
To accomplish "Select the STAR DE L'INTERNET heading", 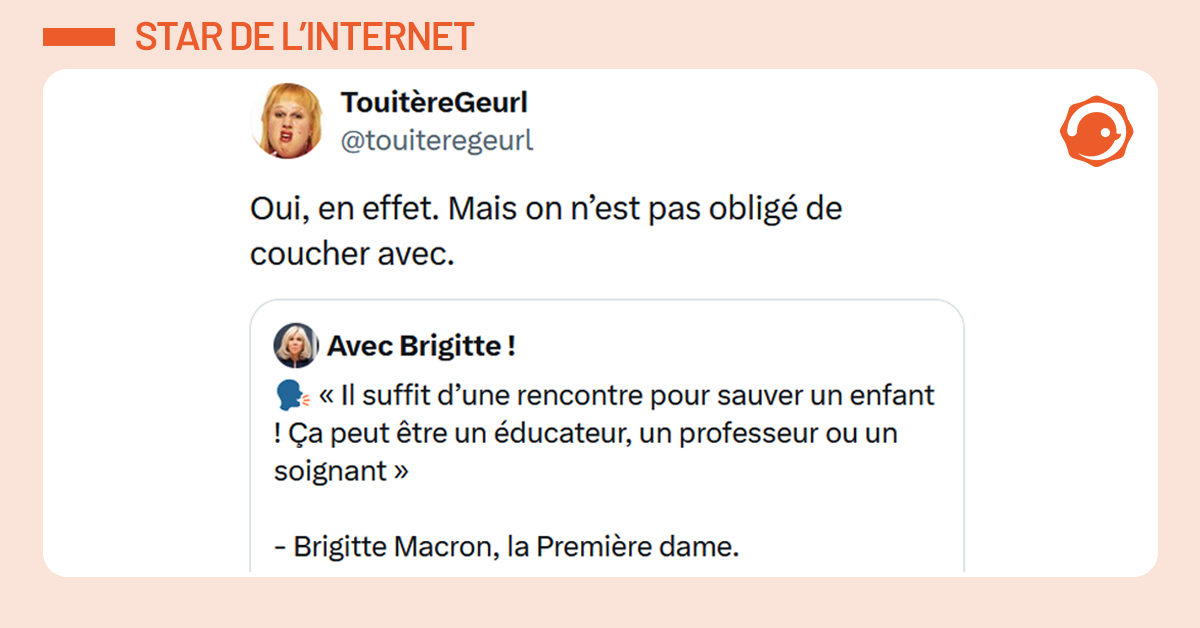I will pyautogui.click(x=304, y=37).
